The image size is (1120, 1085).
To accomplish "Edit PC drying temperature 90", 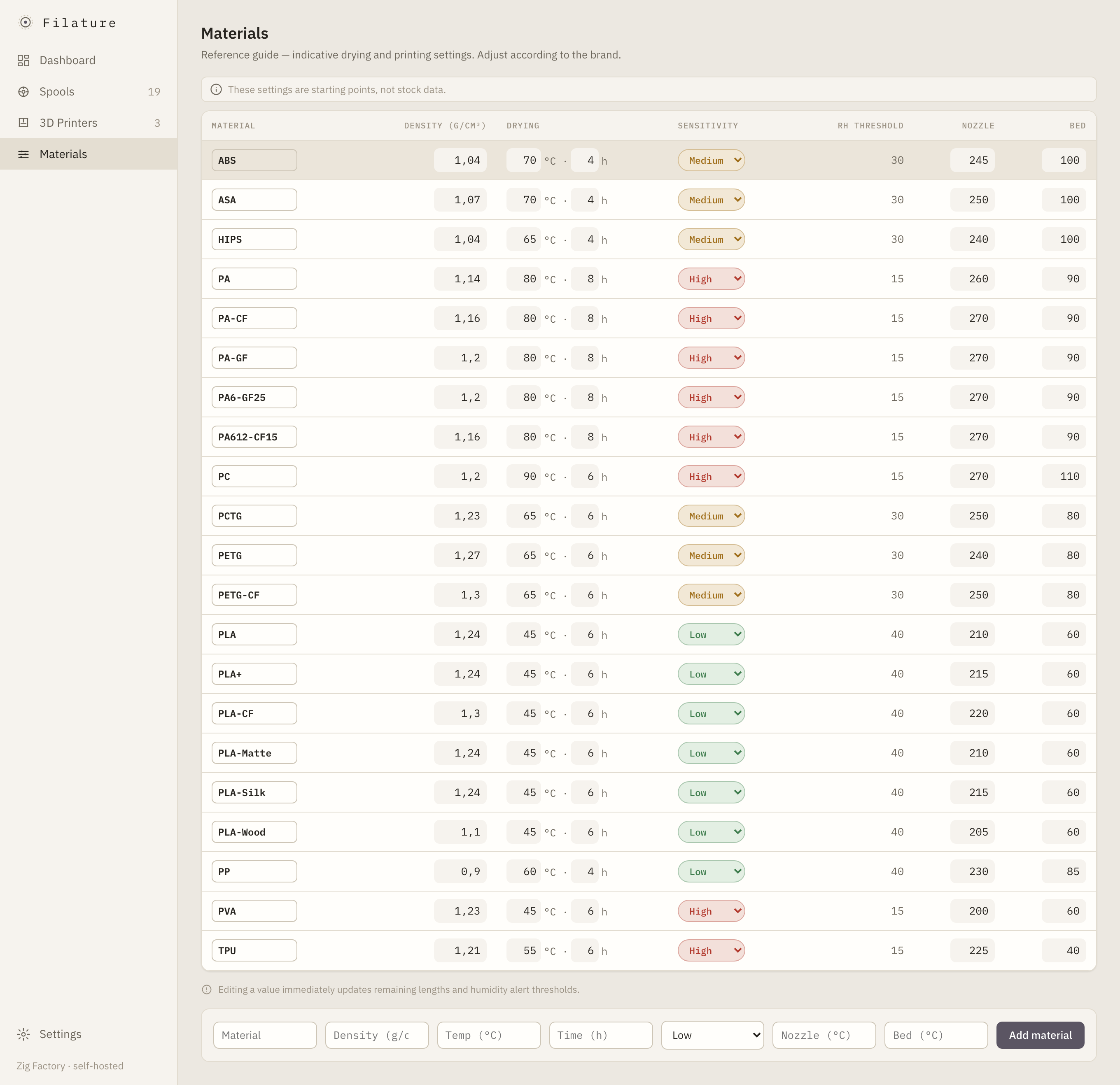I will (x=523, y=477).
